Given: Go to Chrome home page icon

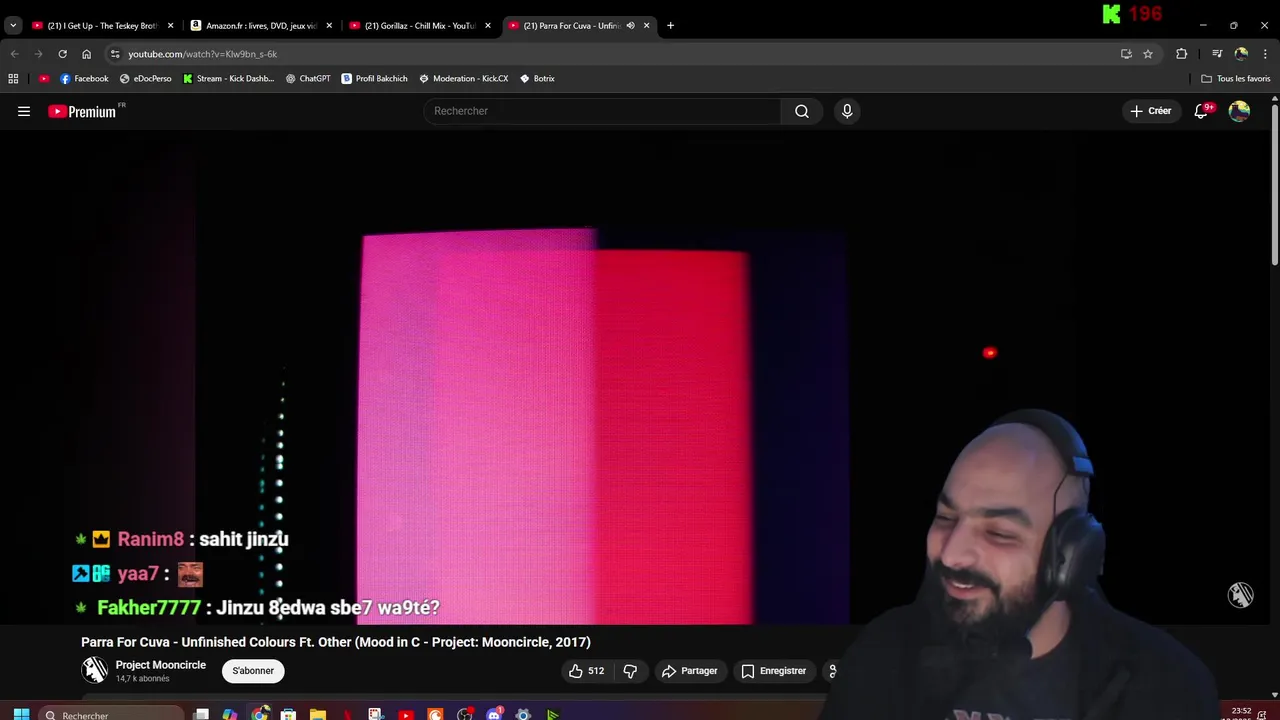Looking at the screenshot, I should click(86, 54).
